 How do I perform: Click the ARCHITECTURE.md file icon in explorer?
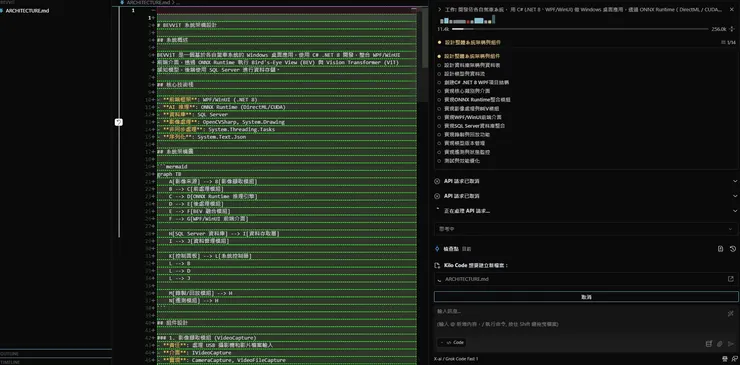point(2,10)
